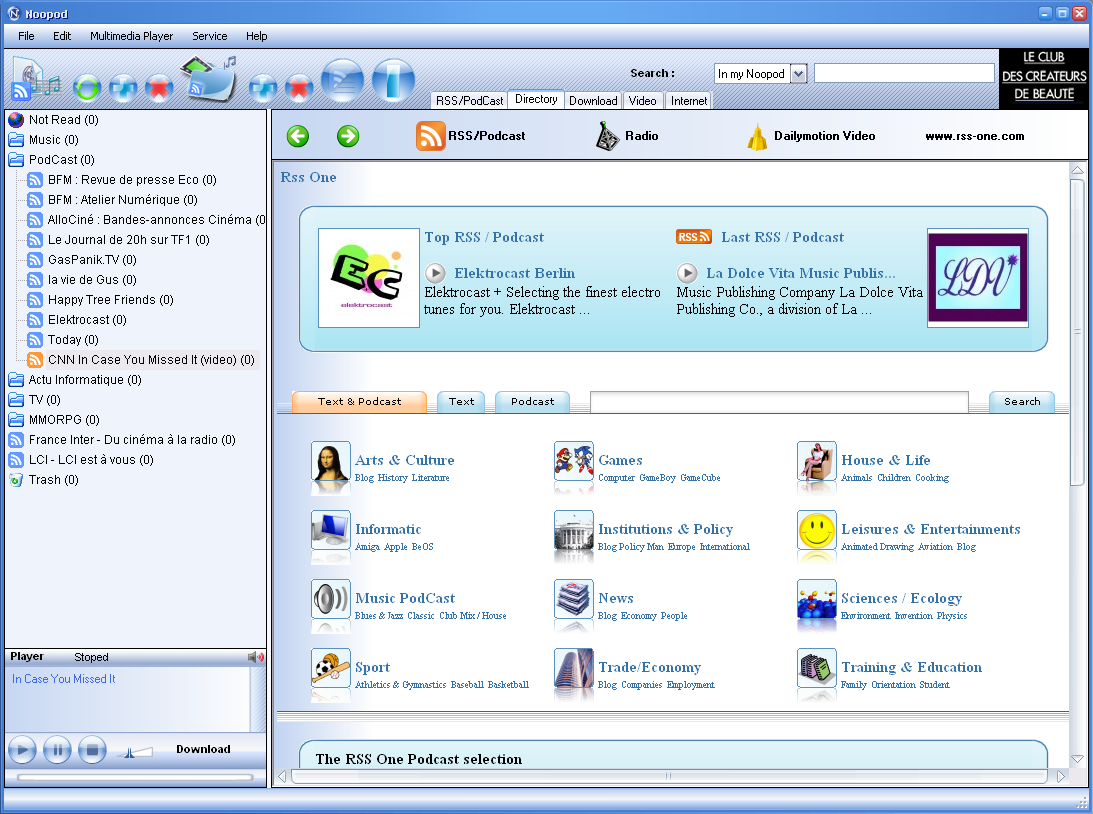Click the round RSS list toolbar icon
1093x814 pixels.
point(342,81)
